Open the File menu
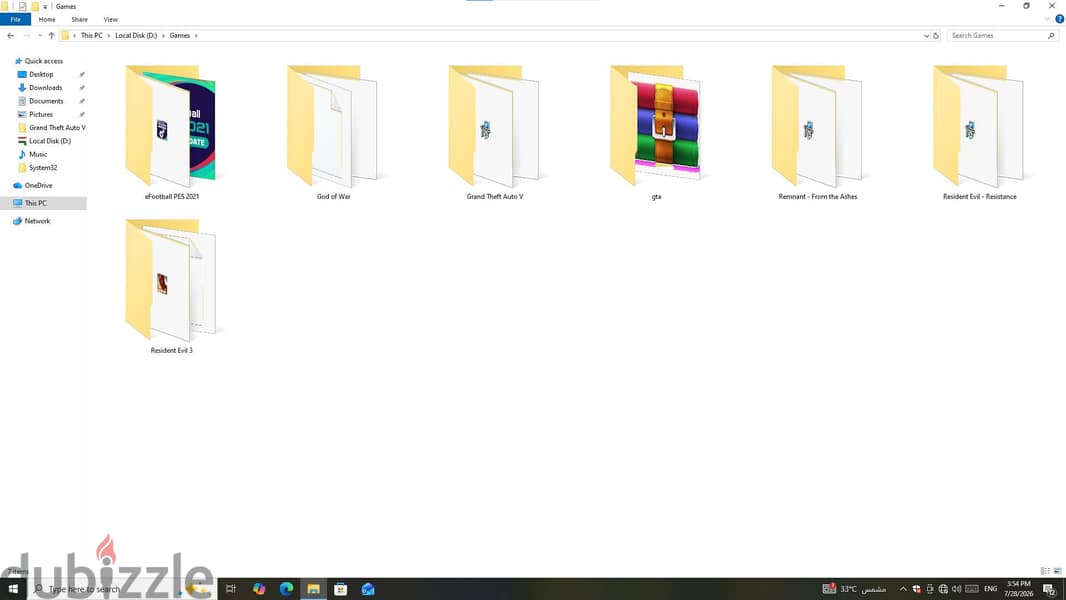This screenshot has width=1066, height=600. coord(15,20)
